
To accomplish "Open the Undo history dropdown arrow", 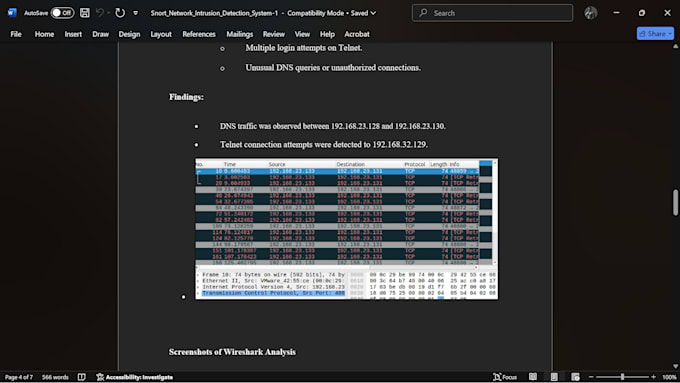I will [108, 13].
